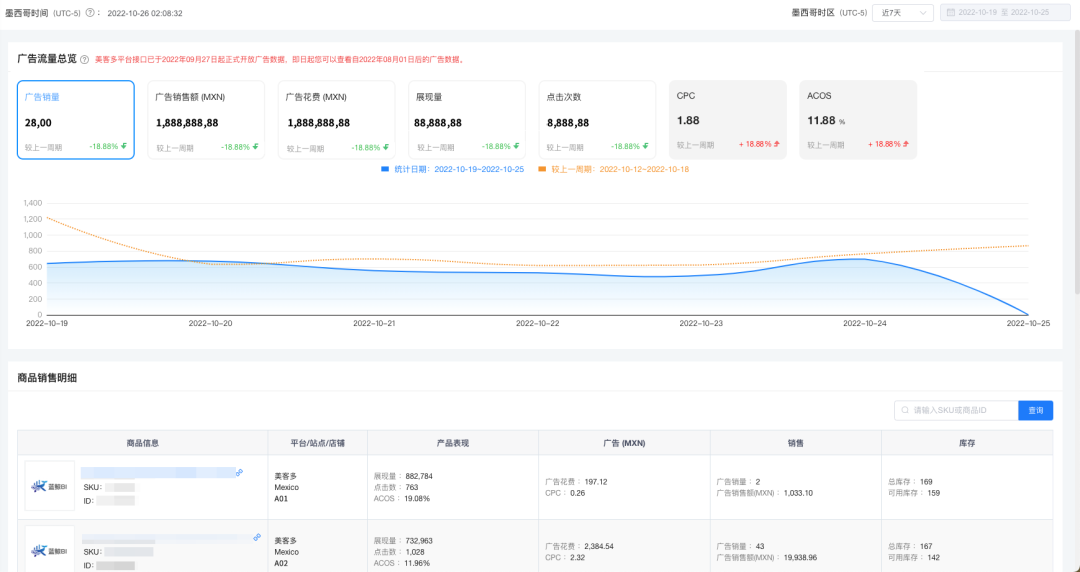The image size is (1080, 572).
Task: Click the second product's thumbnail image
Action: (x=50, y=550)
